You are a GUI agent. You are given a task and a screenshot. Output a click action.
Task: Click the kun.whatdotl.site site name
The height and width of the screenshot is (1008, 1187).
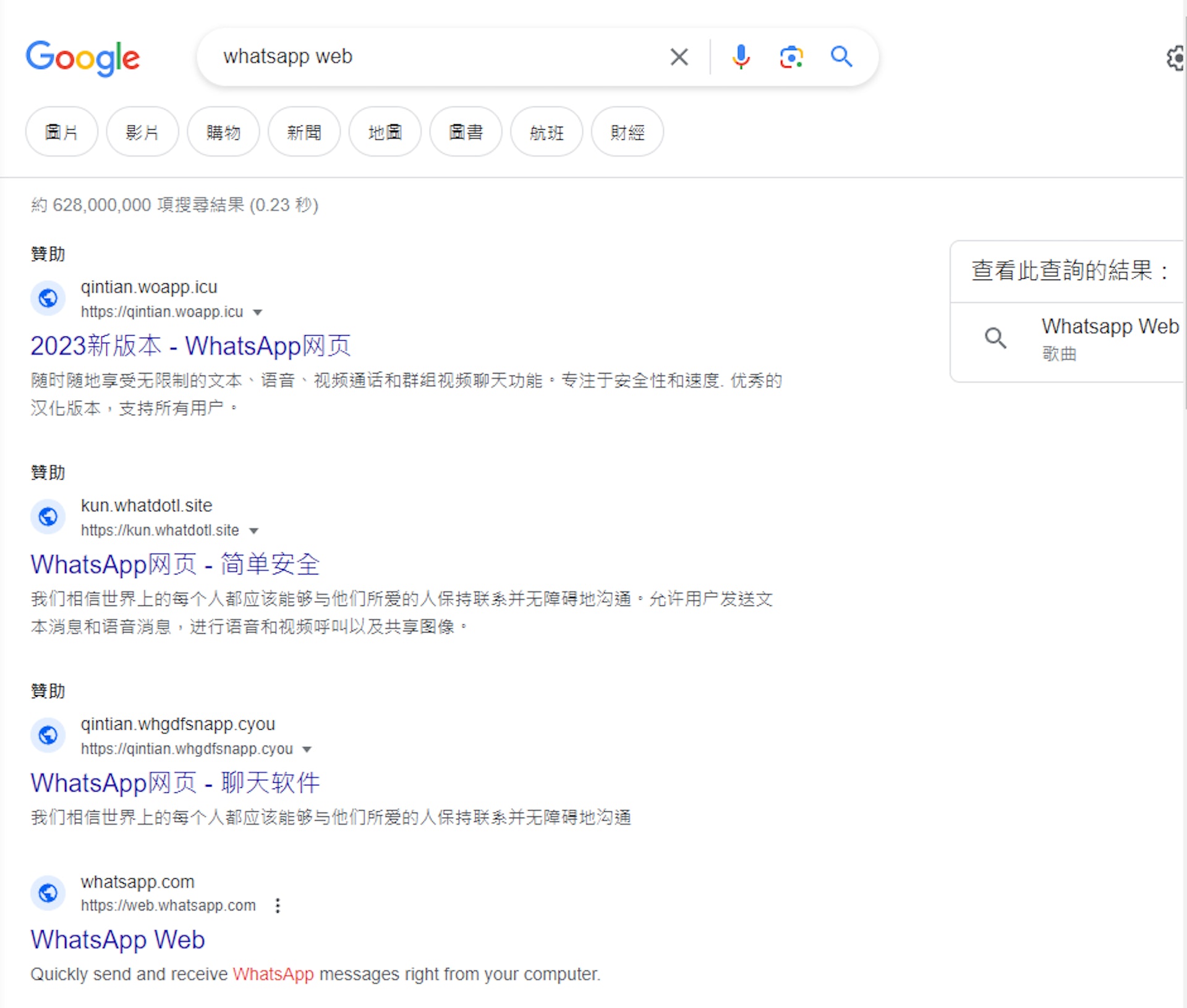[x=147, y=505]
